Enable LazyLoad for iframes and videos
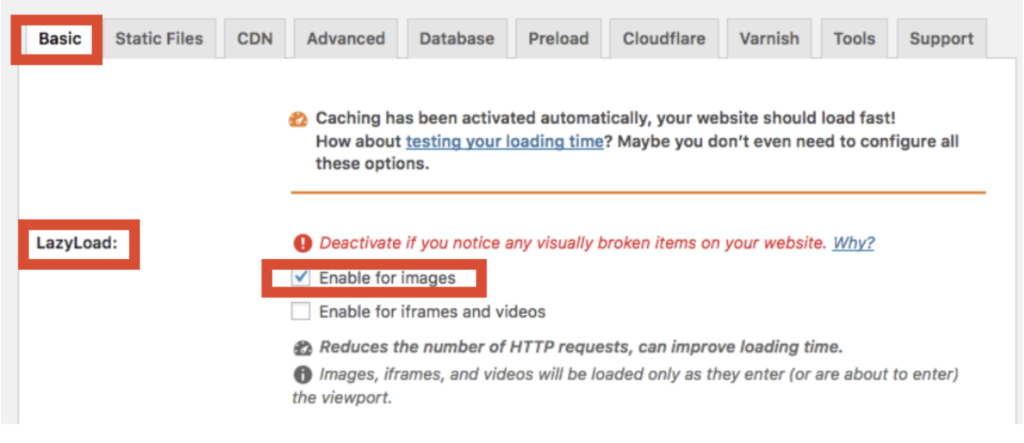This screenshot has width=1024, height=443. pyautogui.click(x=301, y=311)
